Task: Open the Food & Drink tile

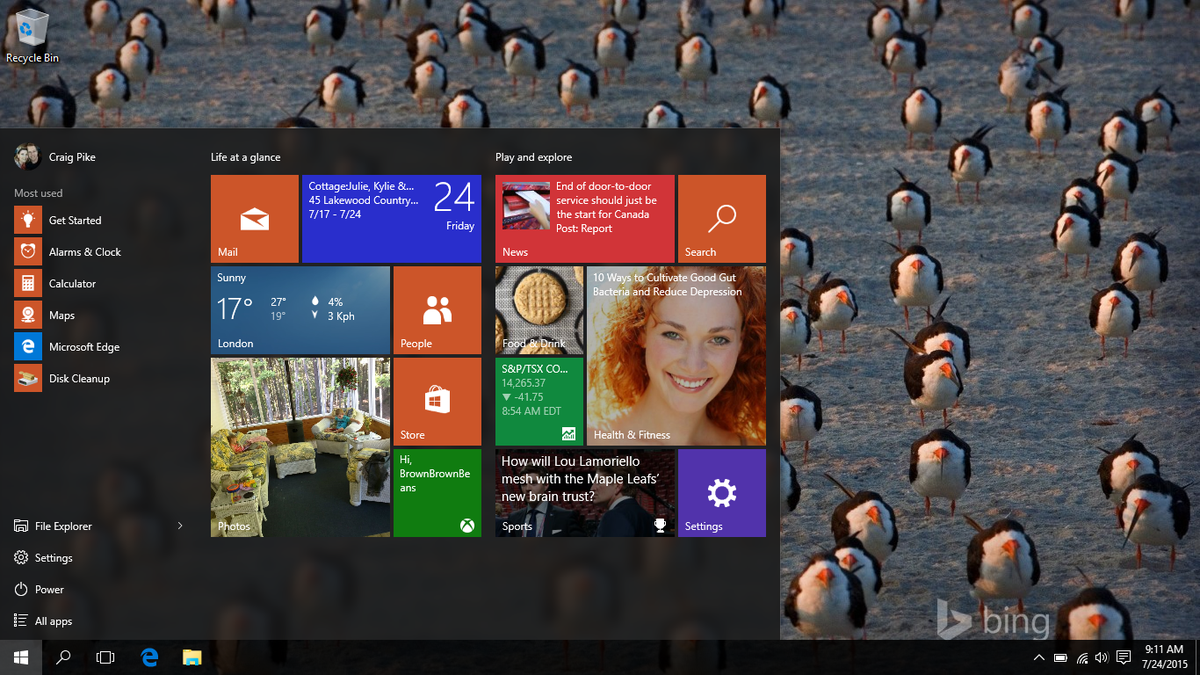Action: [x=539, y=310]
